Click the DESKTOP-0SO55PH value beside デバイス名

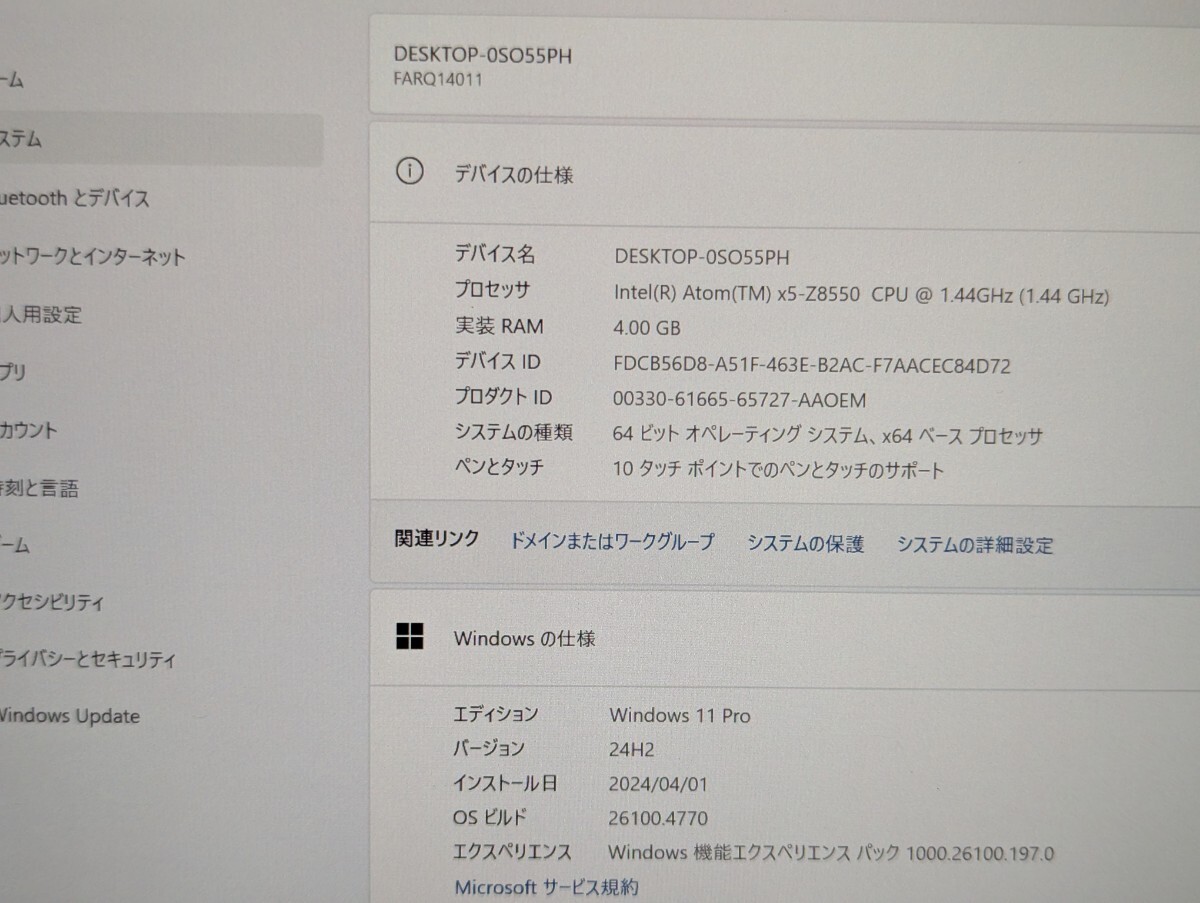[702, 257]
